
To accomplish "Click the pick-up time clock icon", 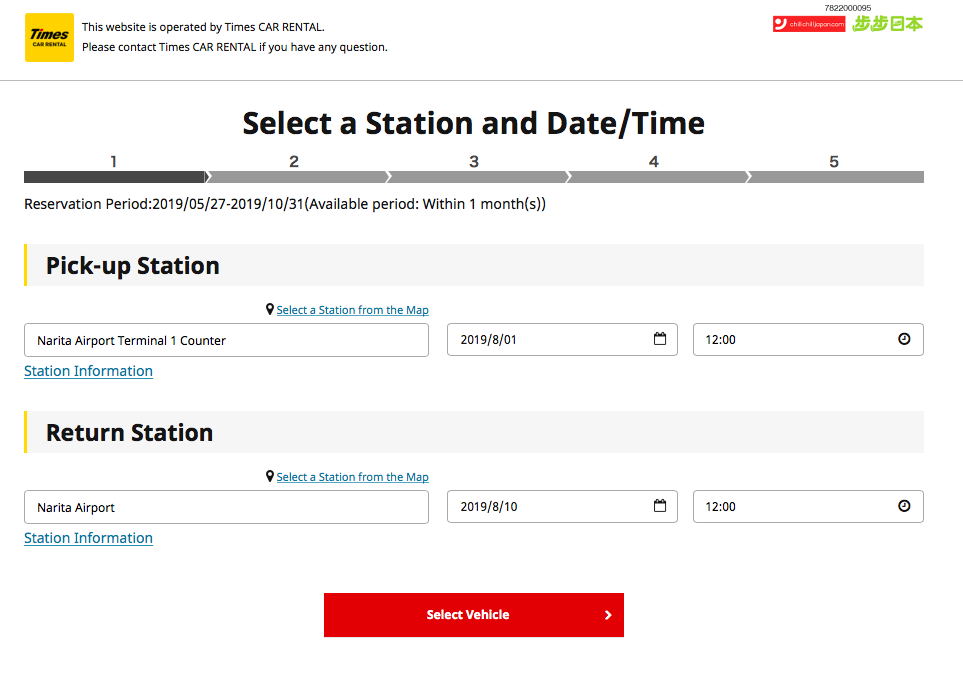I will (904, 339).
